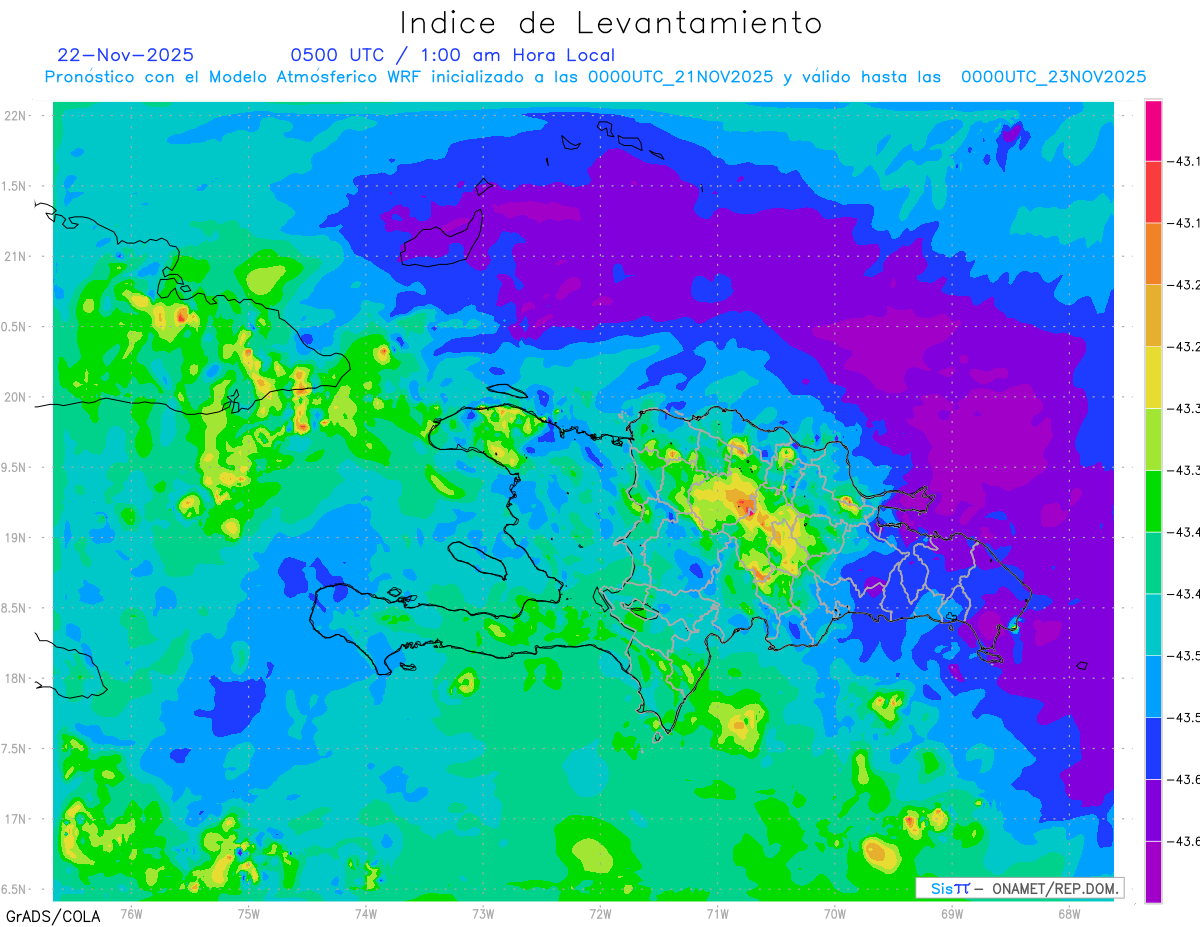Click the "74W" longitude label

click(366, 913)
